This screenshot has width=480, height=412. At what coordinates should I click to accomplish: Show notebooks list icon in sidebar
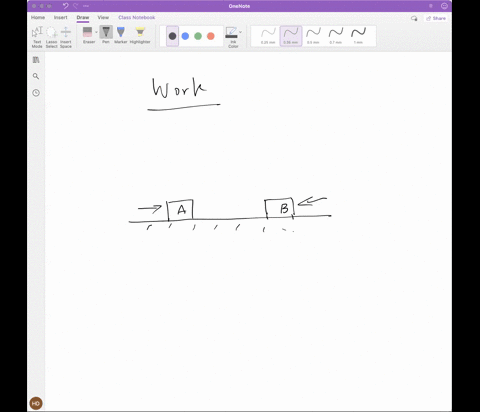pyautogui.click(x=36, y=60)
